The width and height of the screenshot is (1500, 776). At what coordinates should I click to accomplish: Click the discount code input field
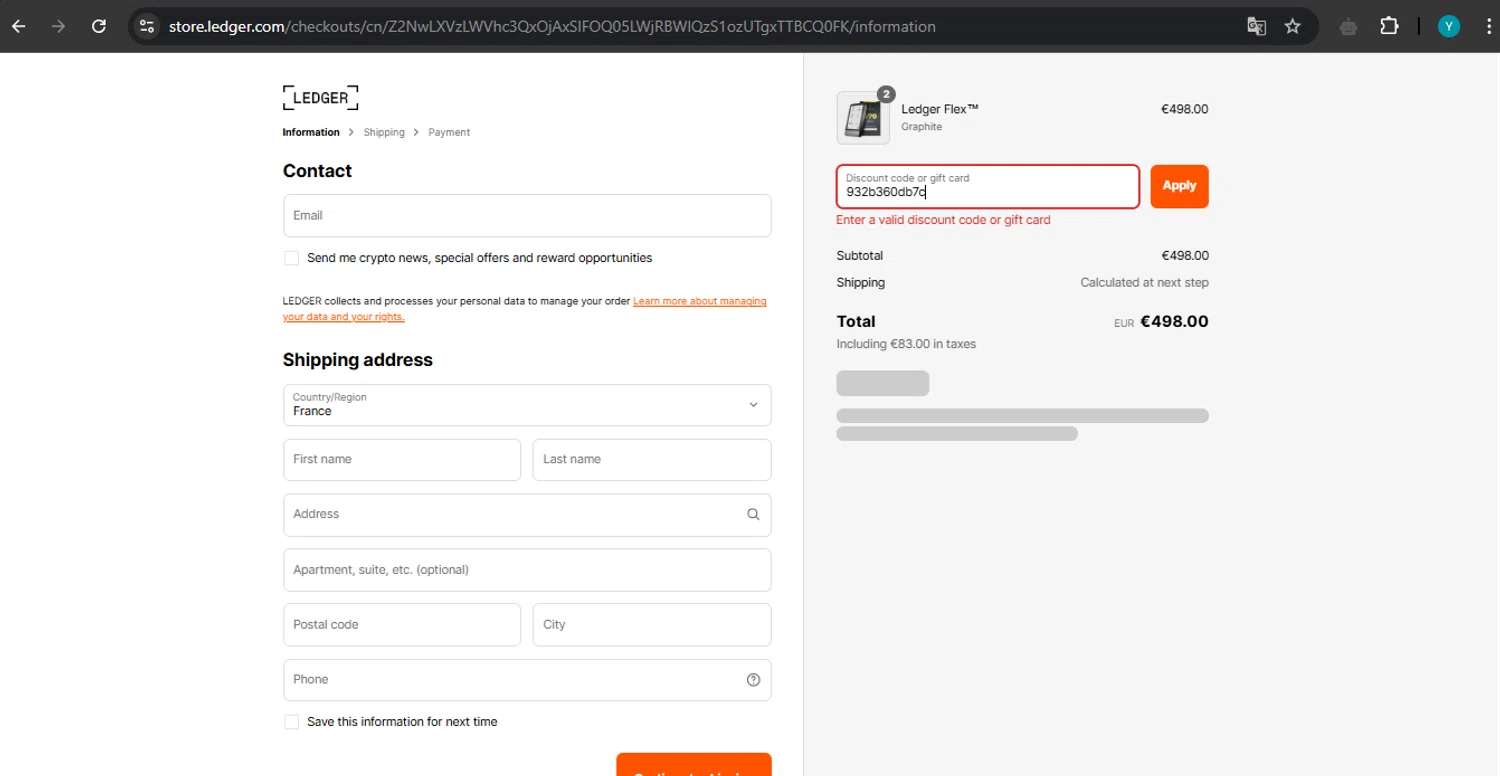coord(988,186)
